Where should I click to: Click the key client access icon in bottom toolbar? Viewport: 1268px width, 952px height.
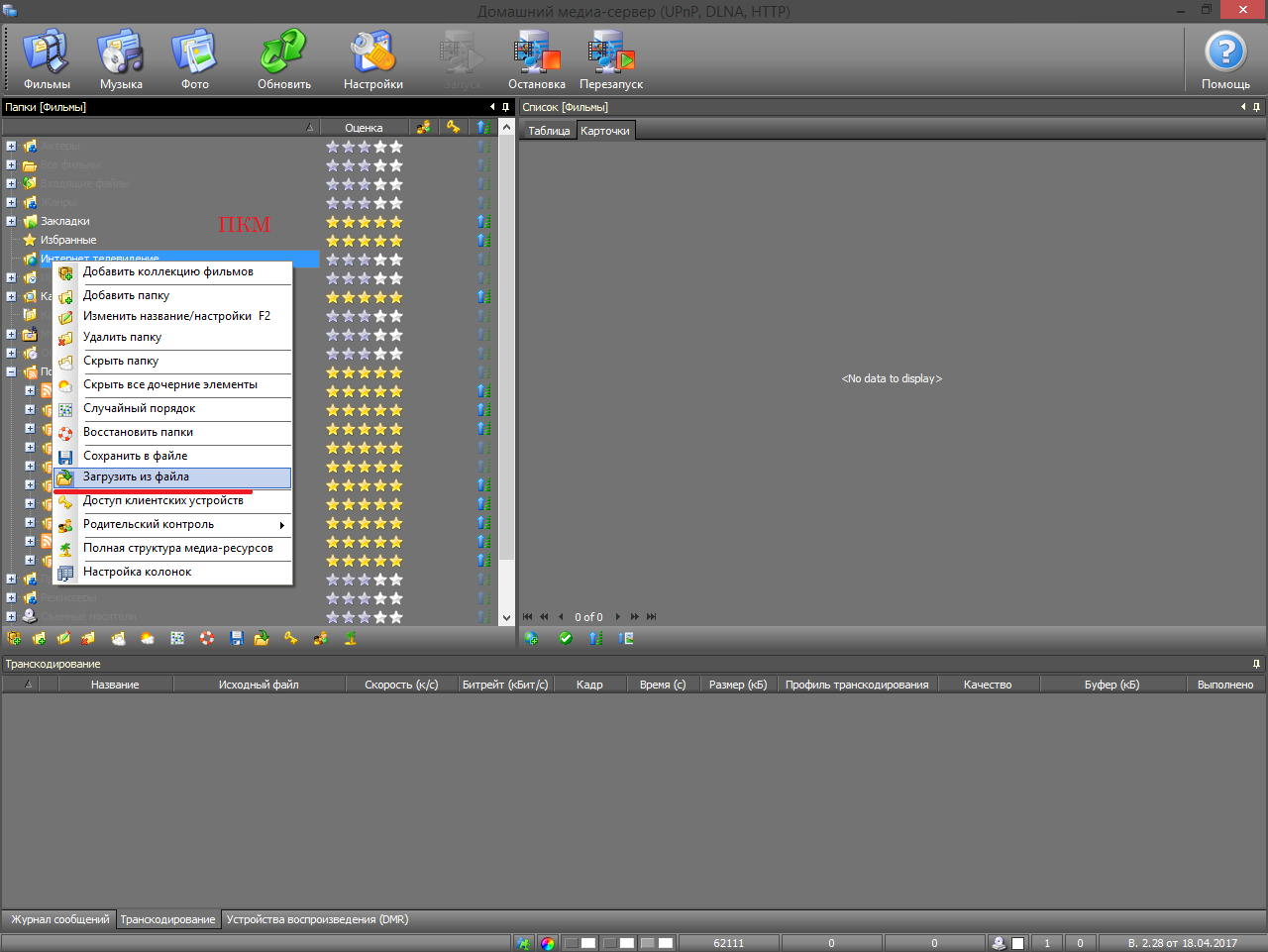(291, 639)
